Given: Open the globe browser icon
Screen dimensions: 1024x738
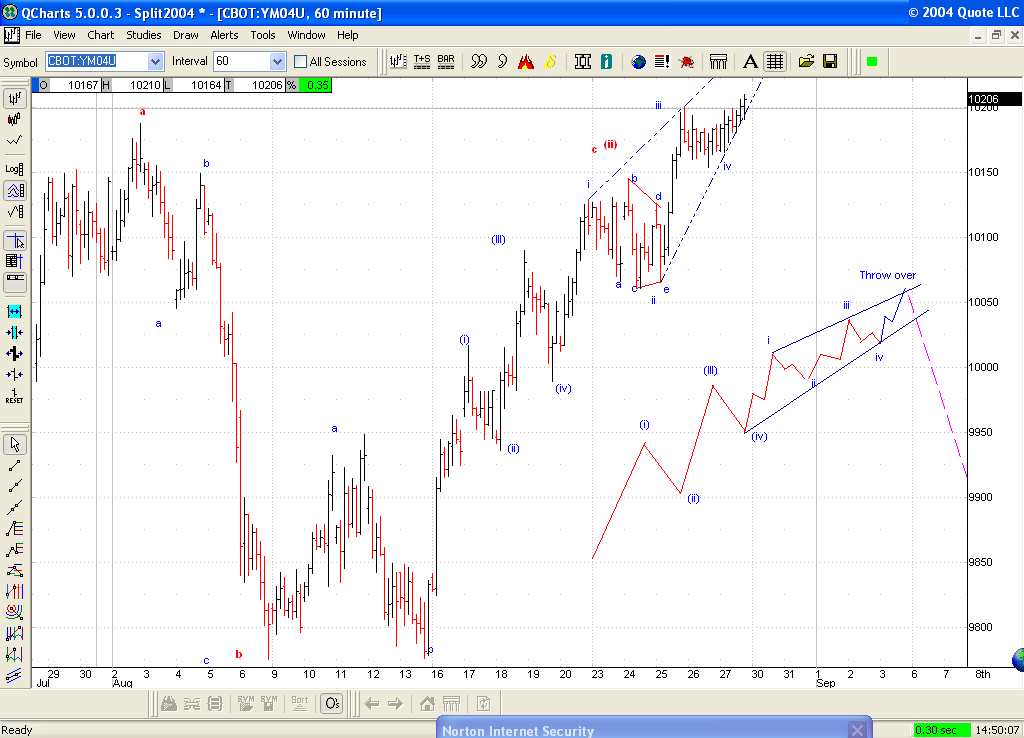Looking at the screenshot, I should [638, 61].
